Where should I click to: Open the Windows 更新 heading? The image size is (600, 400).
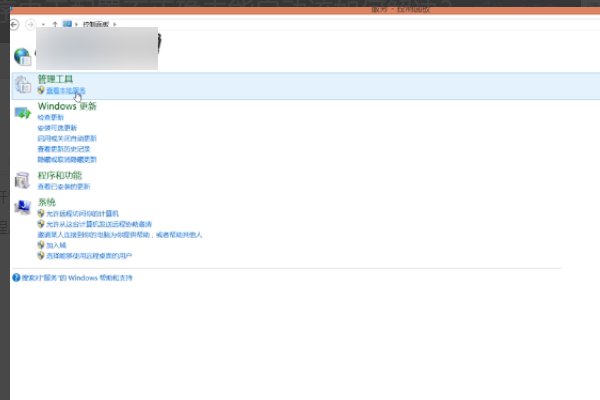67,106
